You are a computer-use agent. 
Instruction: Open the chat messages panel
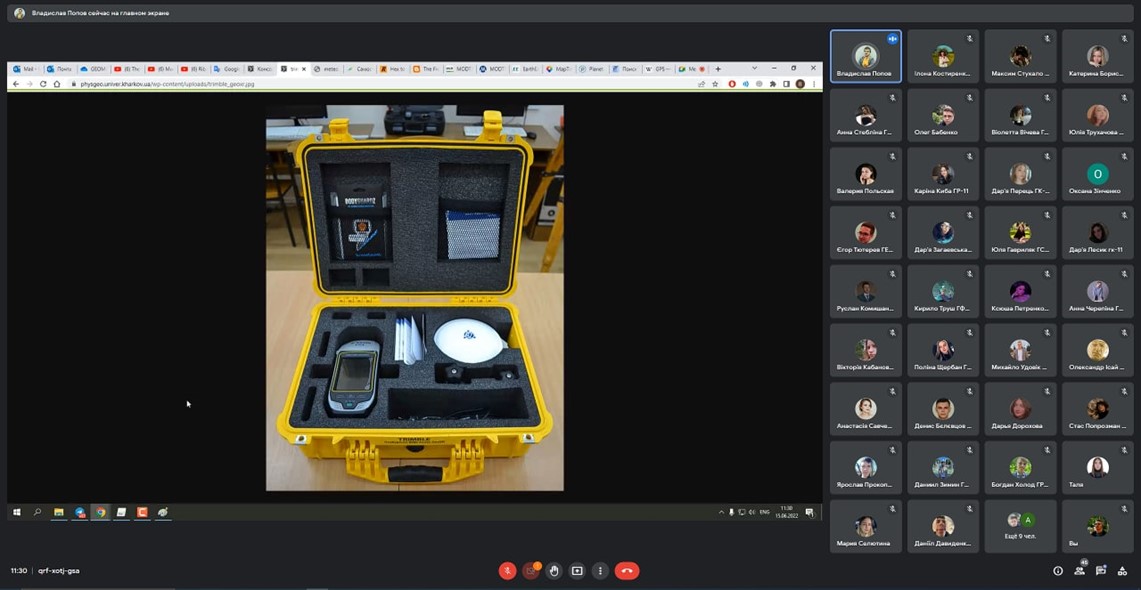pos(1101,571)
